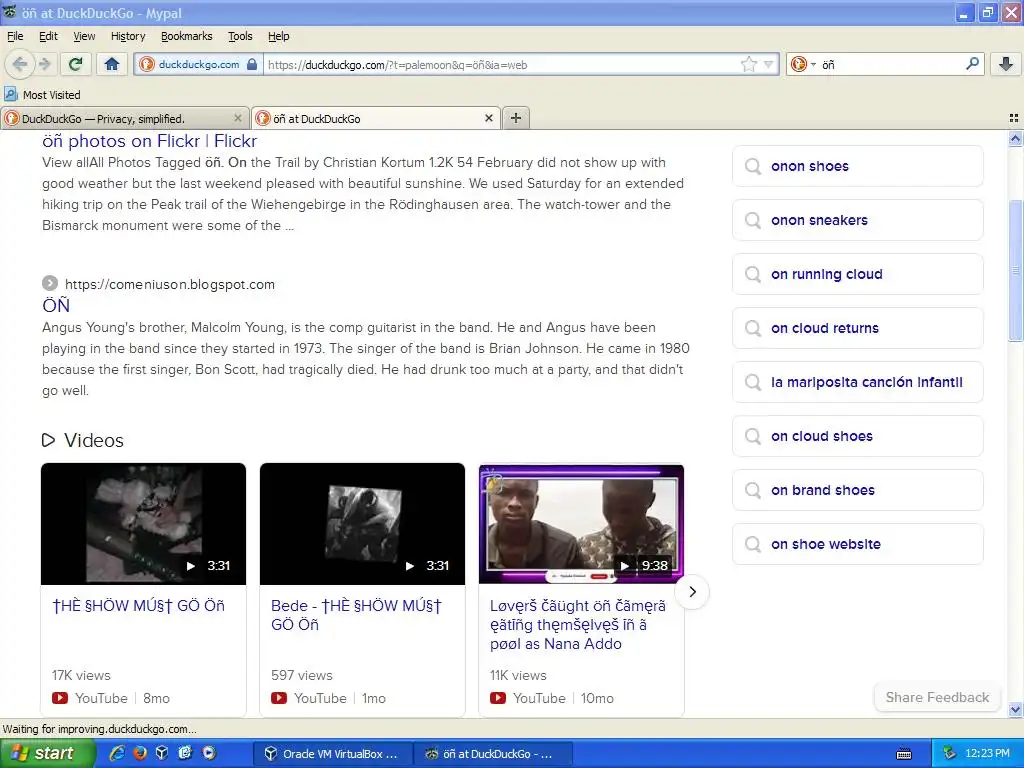This screenshot has width=1024, height=768.
Task: Open the Help menu
Action: click(x=279, y=36)
